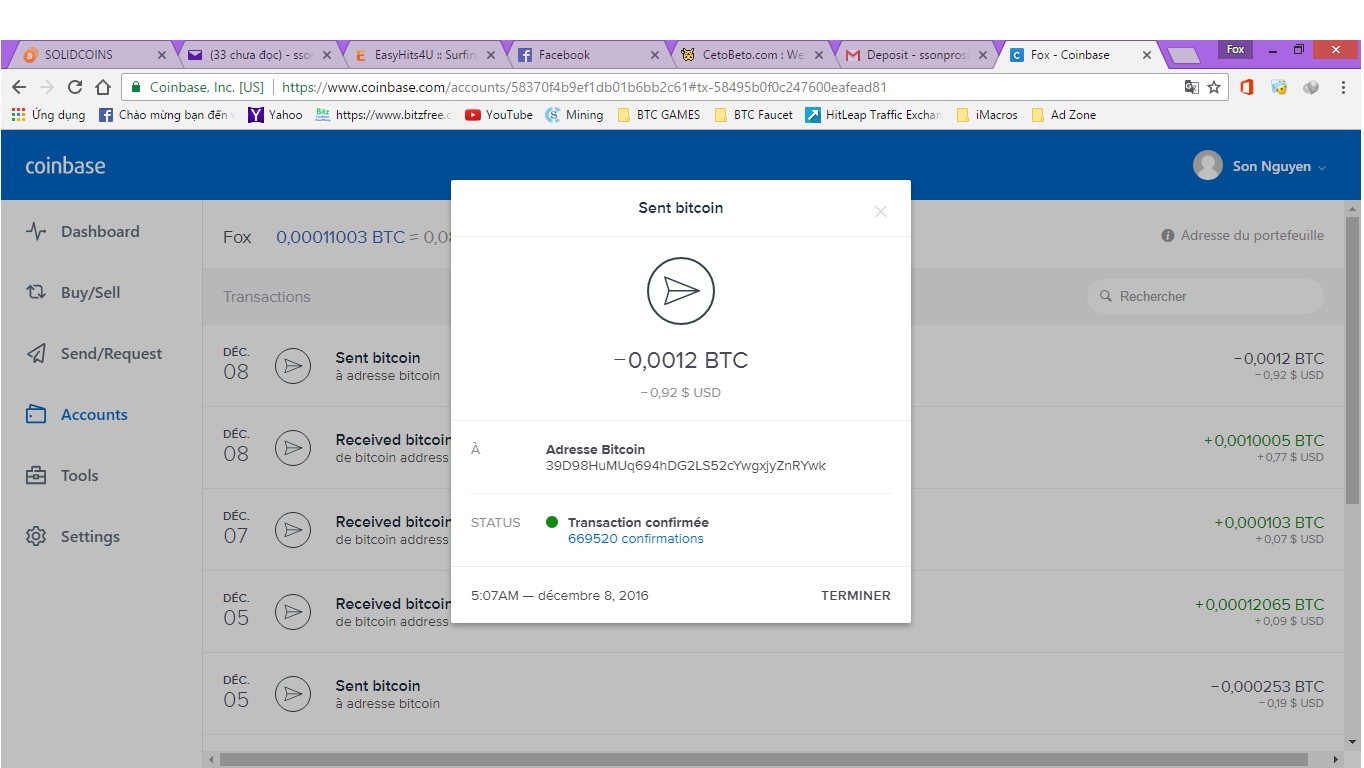Open the translate page icon in address bar
Image resolution: width=1364 pixels, height=768 pixels.
pyautogui.click(x=1192, y=87)
